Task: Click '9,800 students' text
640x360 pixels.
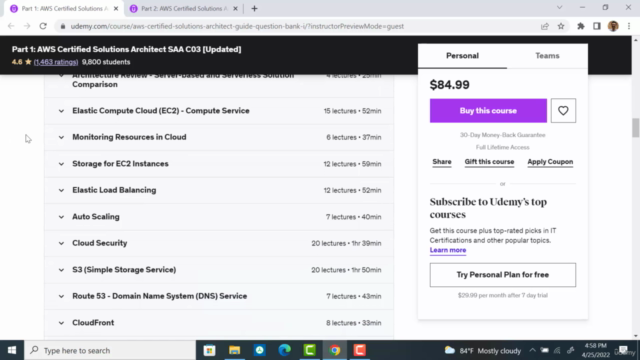Action: (106, 62)
